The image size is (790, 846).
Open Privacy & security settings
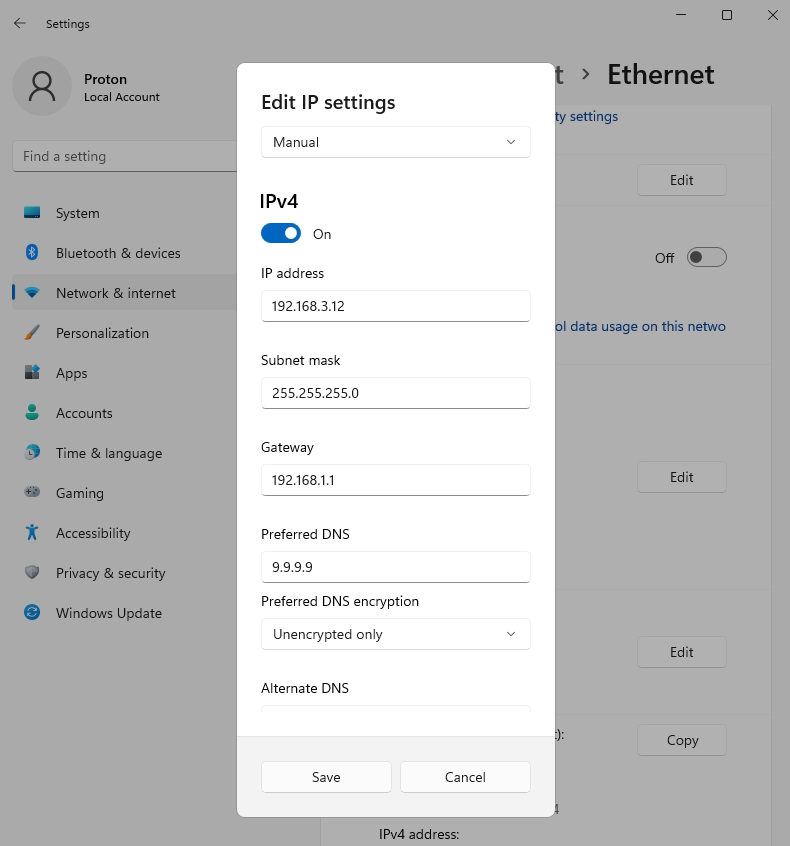[124, 572]
